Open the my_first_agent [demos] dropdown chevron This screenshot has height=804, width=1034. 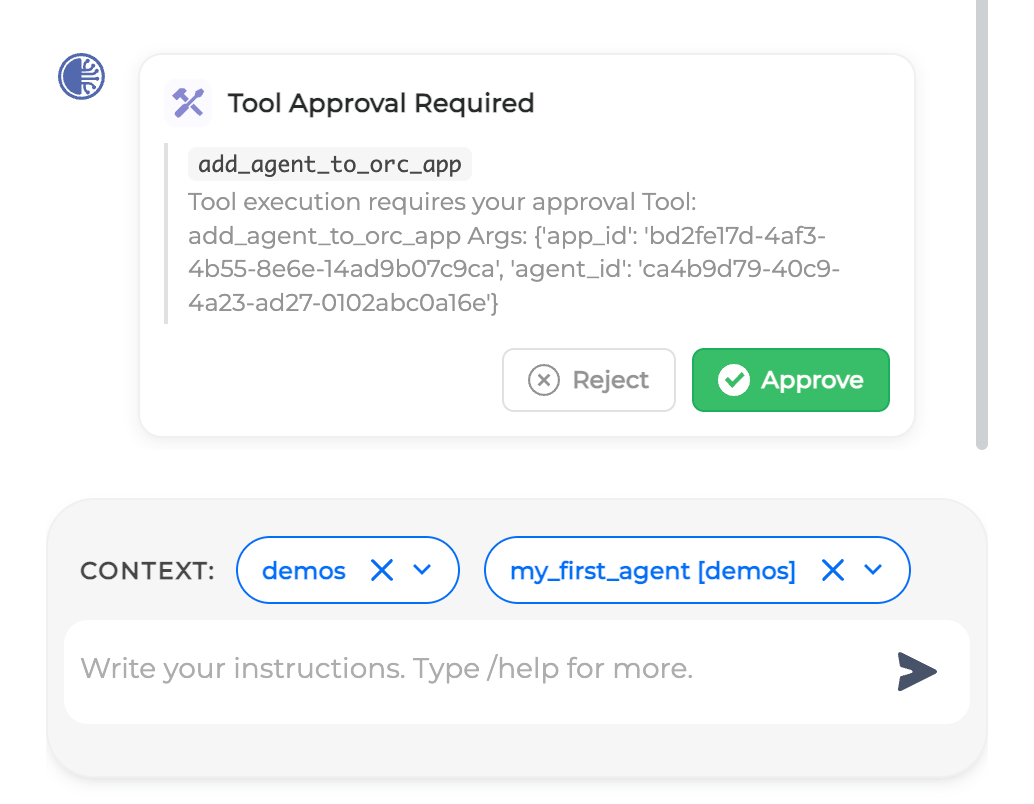[x=873, y=570]
